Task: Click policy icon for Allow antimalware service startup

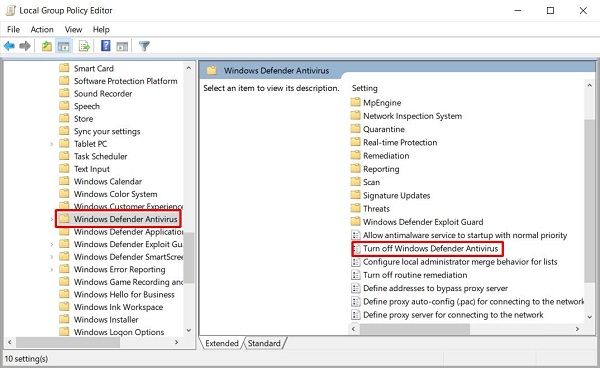Action: (x=356, y=235)
